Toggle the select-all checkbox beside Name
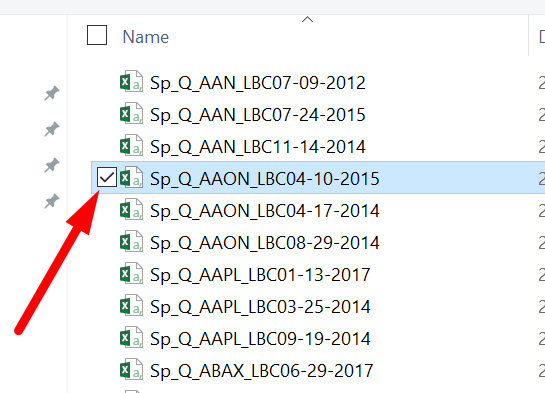The image size is (545, 393). [97, 35]
